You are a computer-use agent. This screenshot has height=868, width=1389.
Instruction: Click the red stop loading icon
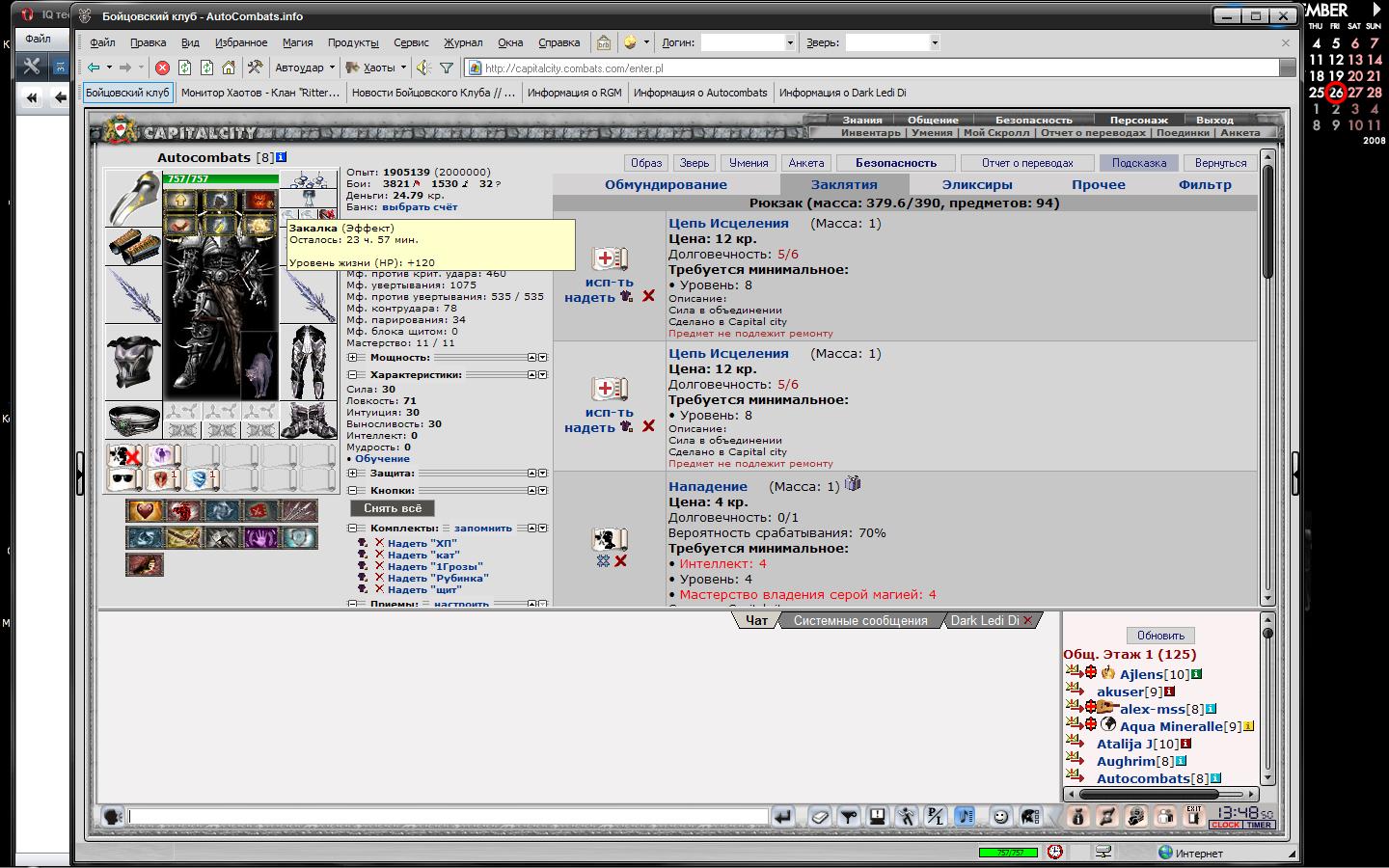(162, 68)
